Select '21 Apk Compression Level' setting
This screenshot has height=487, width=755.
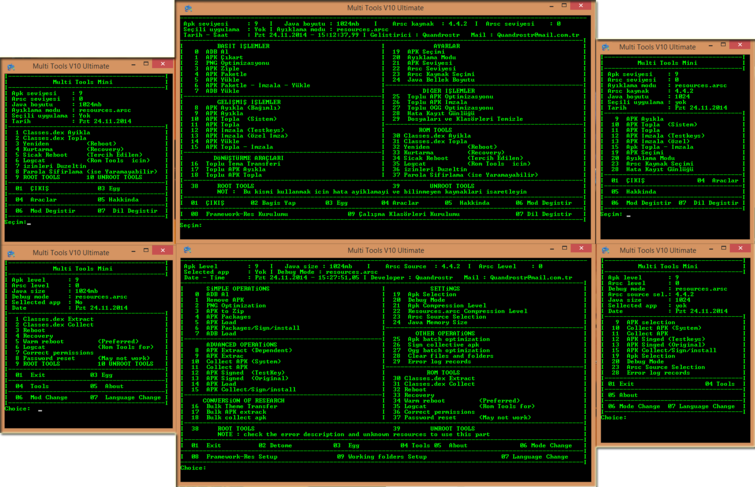tap(440, 305)
